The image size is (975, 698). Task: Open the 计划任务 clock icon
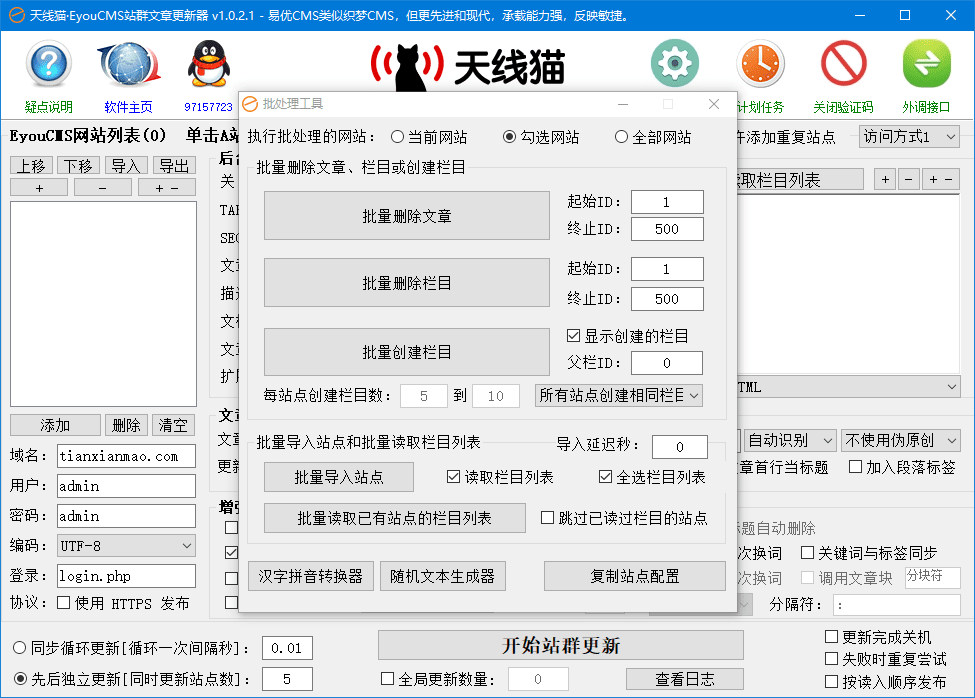pos(760,63)
